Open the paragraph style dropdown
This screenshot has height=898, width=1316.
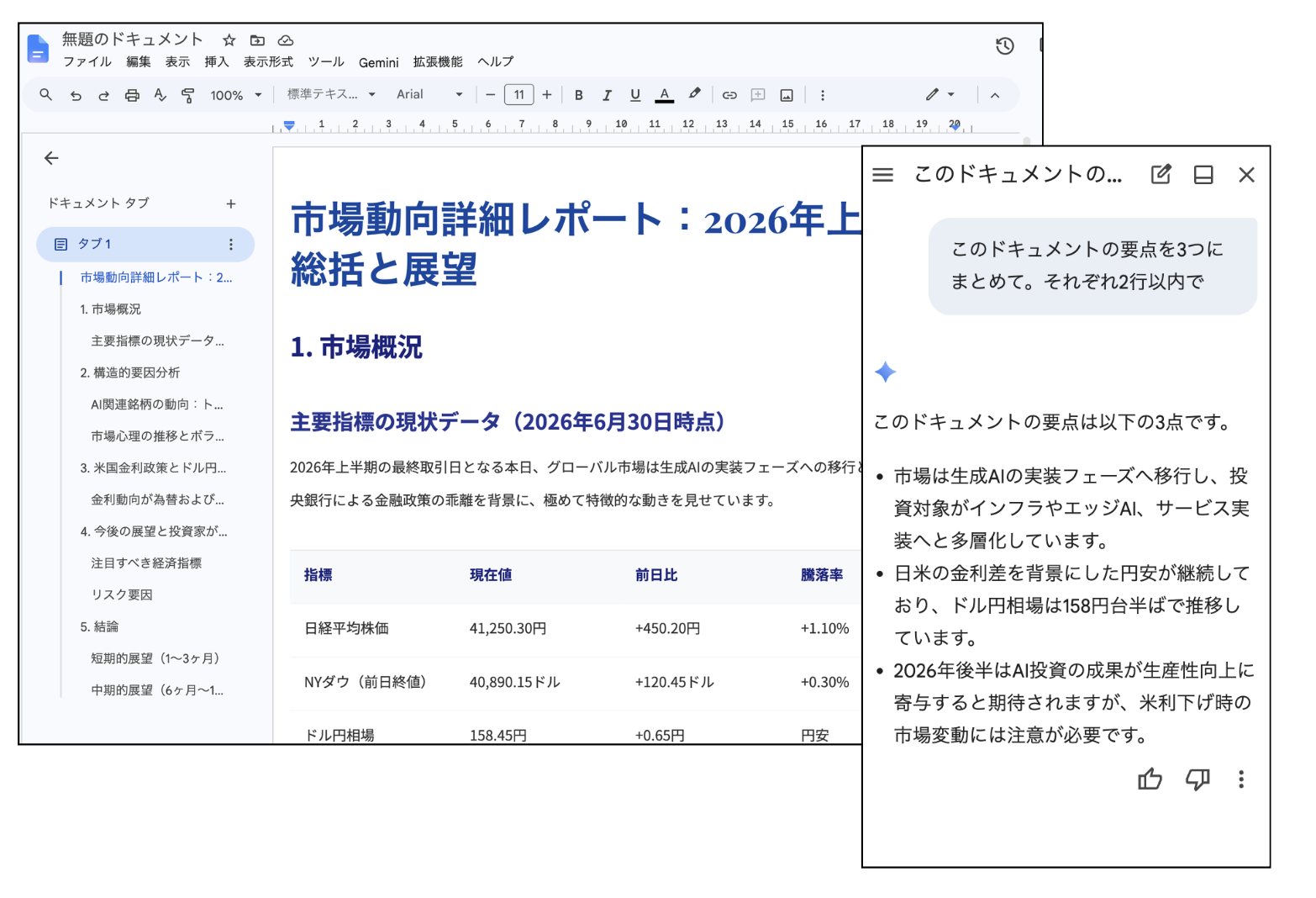click(x=331, y=95)
